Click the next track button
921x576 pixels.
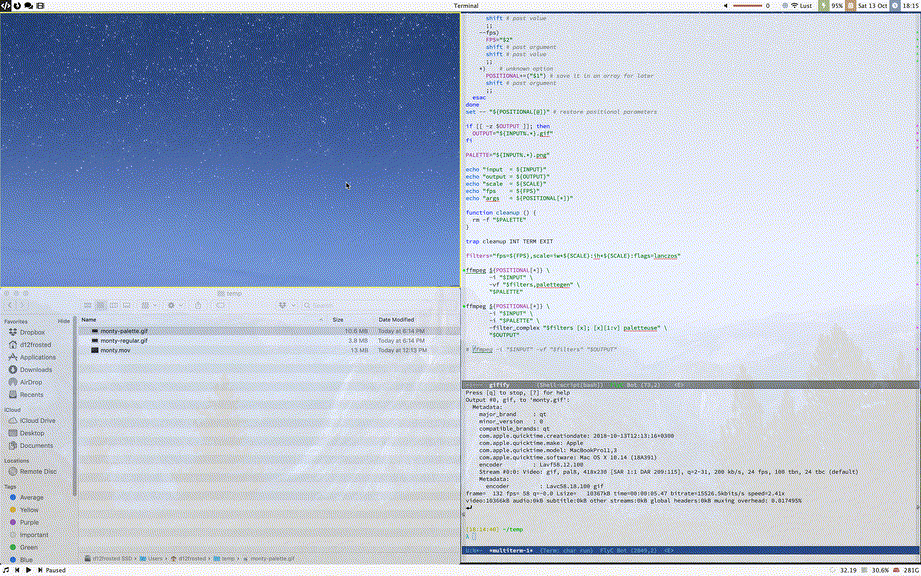tap(39, 570)
